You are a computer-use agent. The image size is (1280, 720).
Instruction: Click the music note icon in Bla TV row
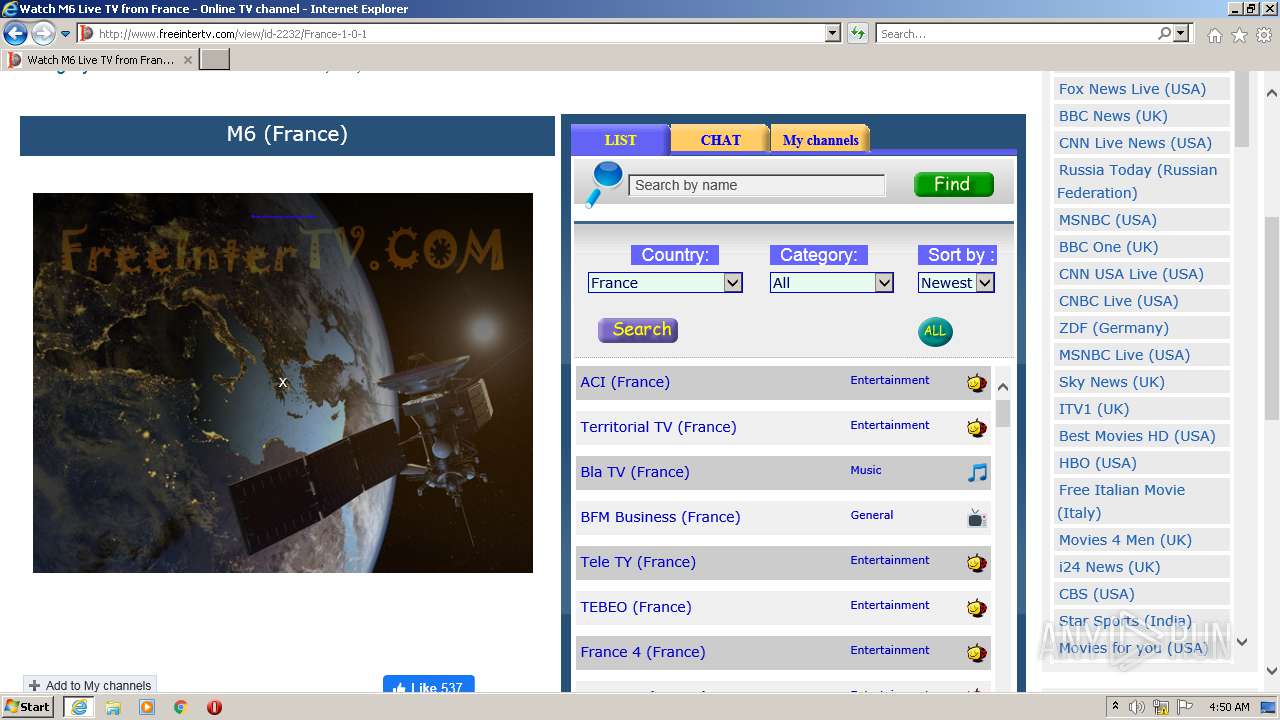977,472
